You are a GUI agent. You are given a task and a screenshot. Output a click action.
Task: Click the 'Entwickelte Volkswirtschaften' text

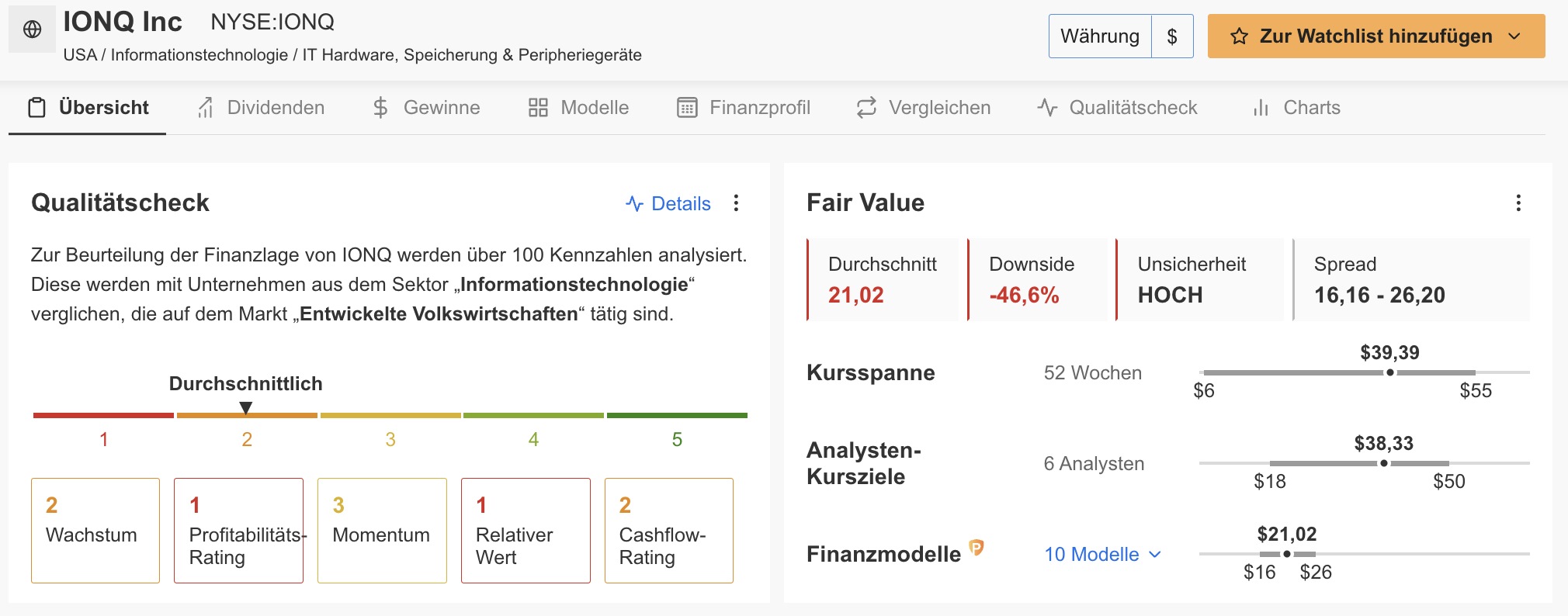pyautogui.click(x=439, y=314)
